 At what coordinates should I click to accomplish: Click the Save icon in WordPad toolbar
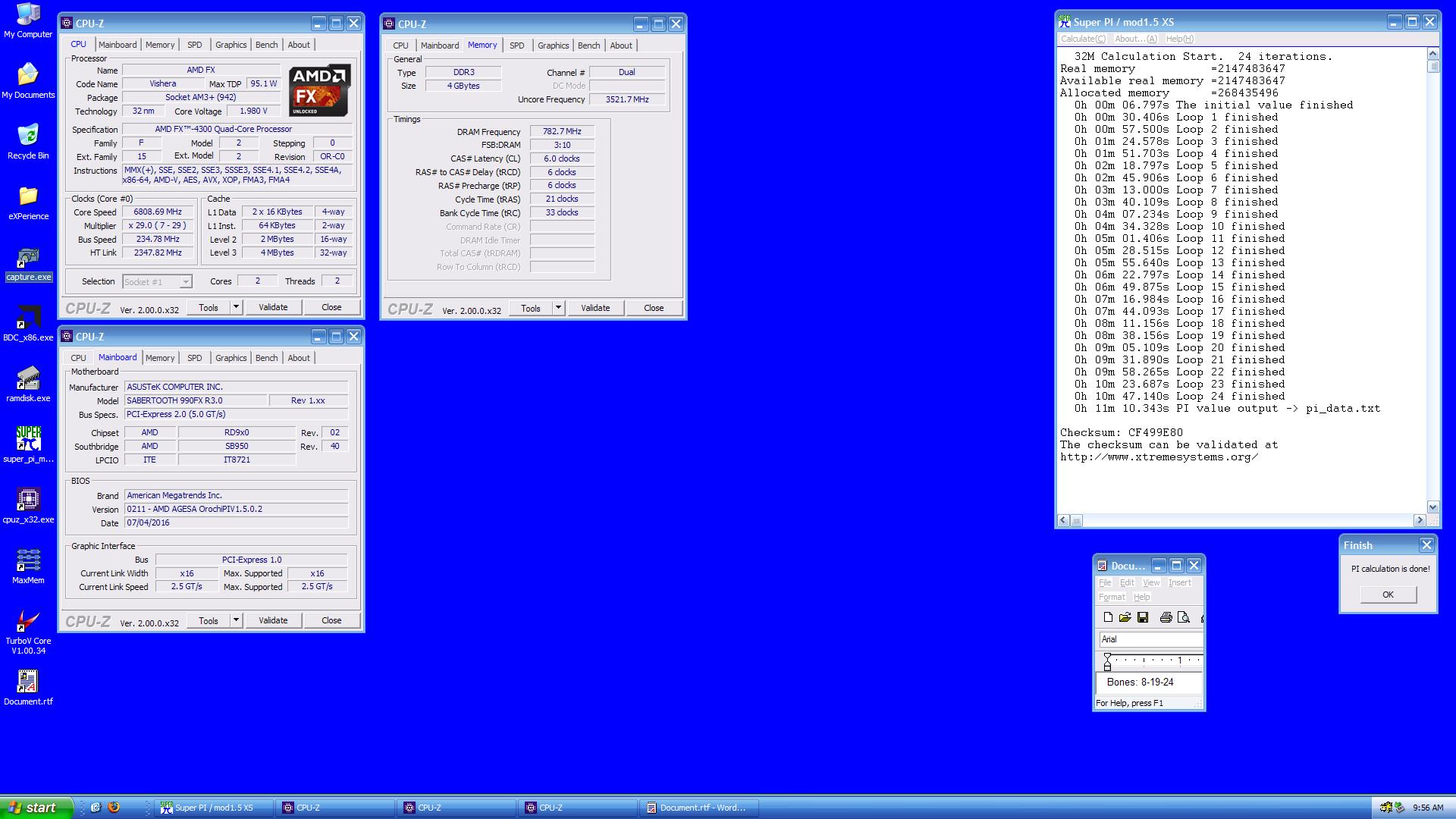coord(1143,617)
